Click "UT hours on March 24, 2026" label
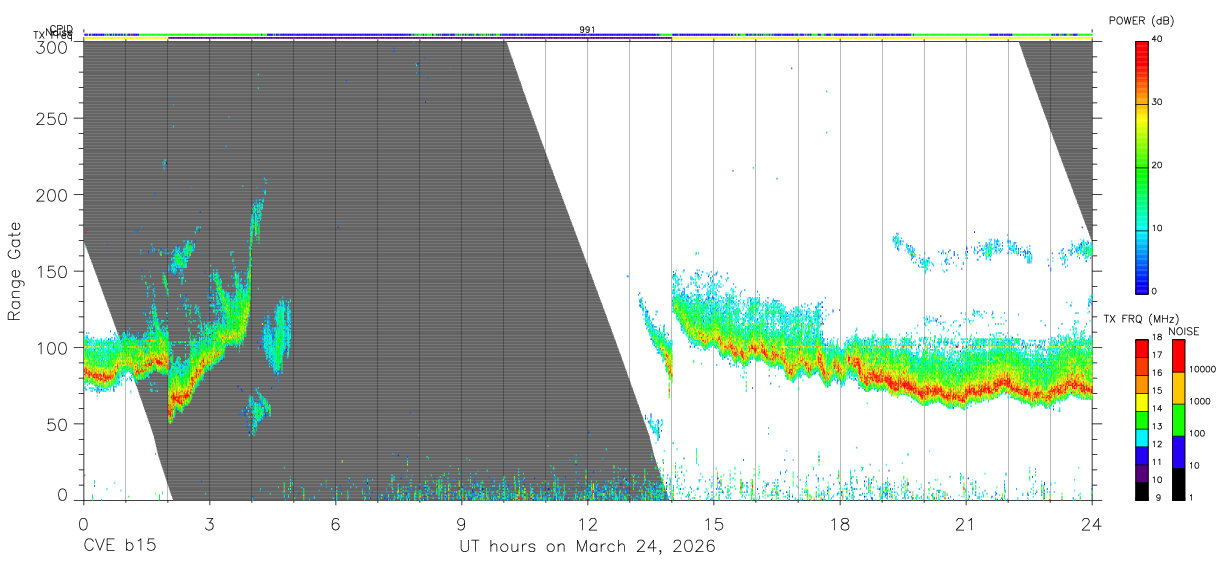Screen dimensions: 1228x567 pyautogui.click(x=587, y=547)
